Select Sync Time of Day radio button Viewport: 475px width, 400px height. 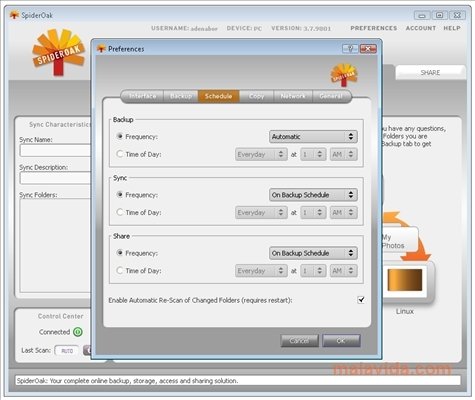point(120,212)
